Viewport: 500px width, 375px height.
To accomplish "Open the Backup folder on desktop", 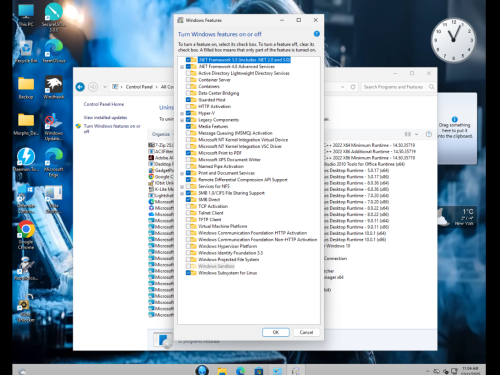I will 26,88.
